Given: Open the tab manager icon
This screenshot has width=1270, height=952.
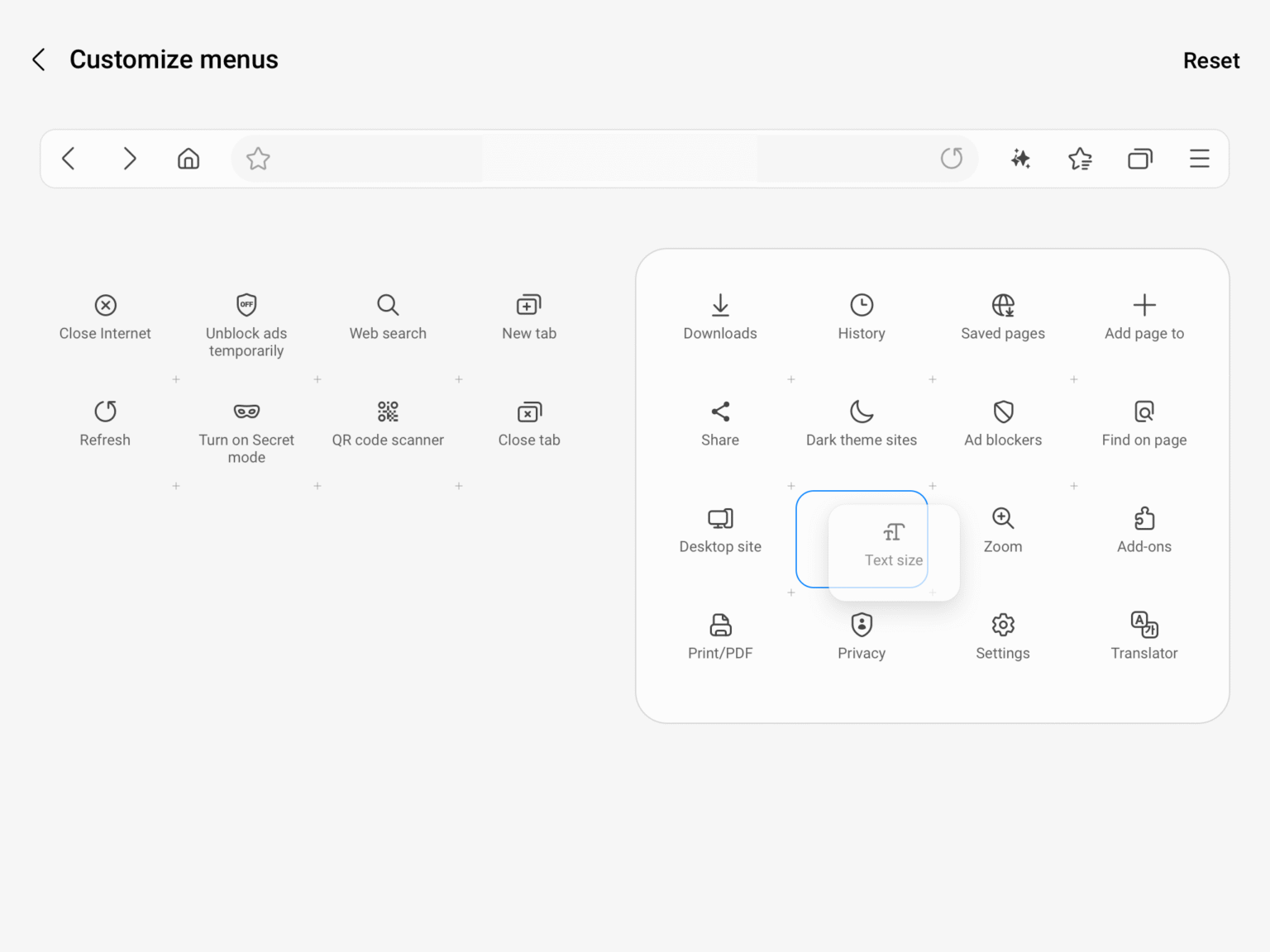Looking at the screenshot, I should coord(1140,158).
